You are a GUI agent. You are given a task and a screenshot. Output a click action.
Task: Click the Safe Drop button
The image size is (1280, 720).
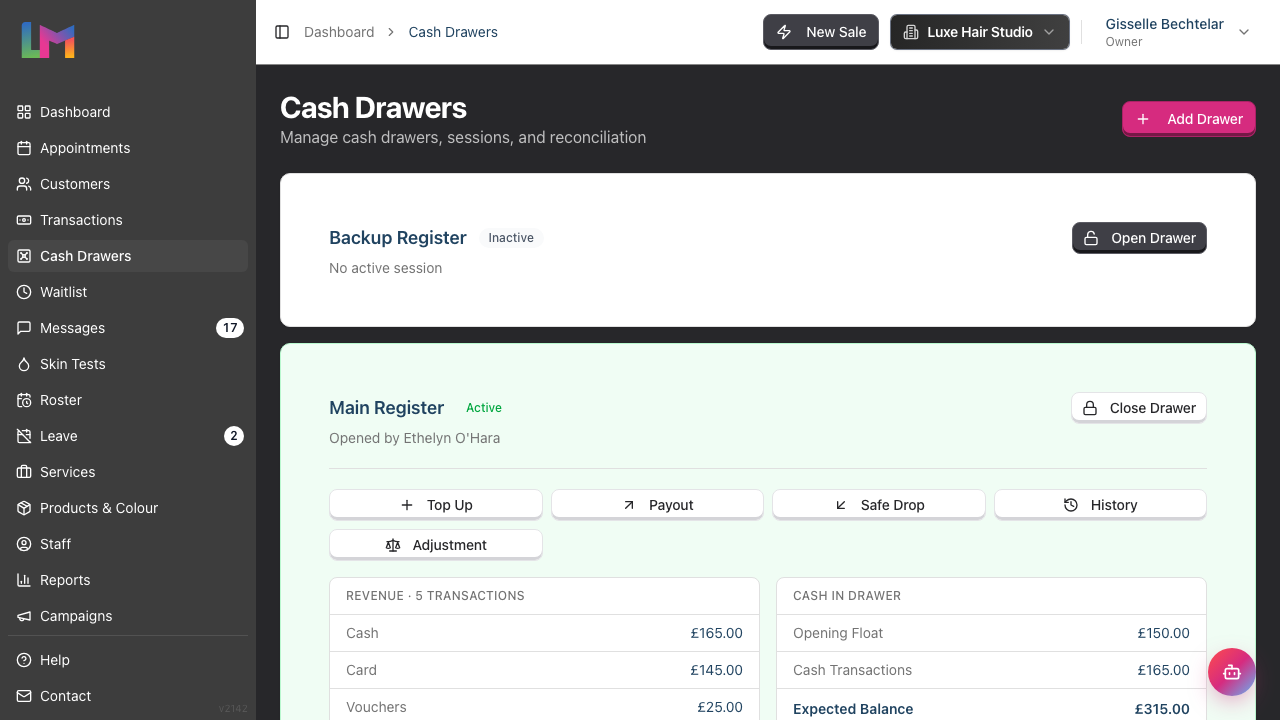tap(879, 505)
